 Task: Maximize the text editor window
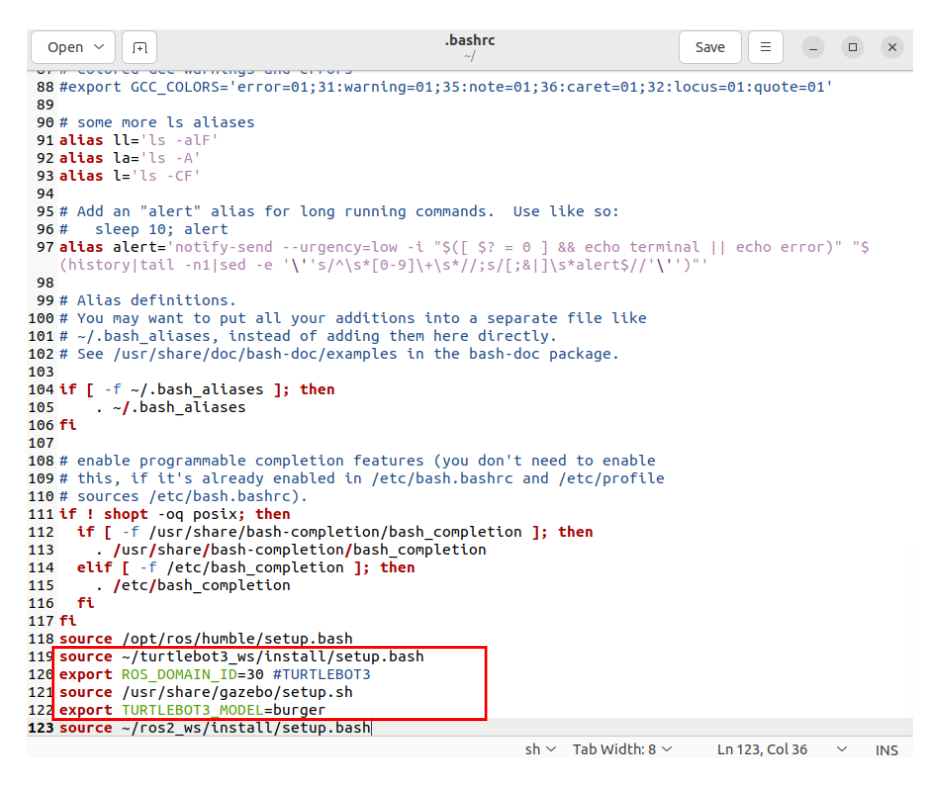(852, 47)
